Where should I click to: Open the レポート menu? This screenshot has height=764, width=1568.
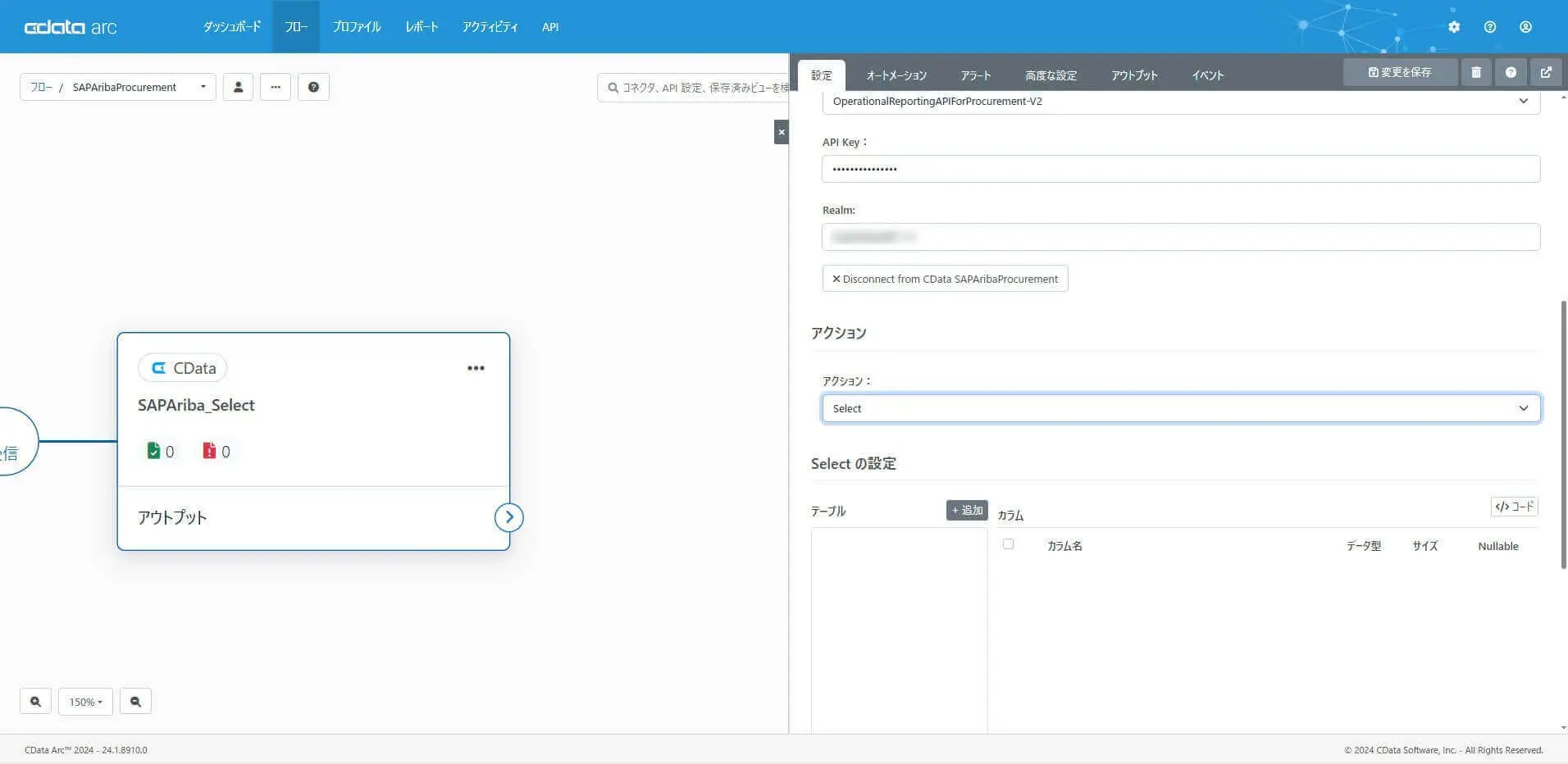pos(422,27)
